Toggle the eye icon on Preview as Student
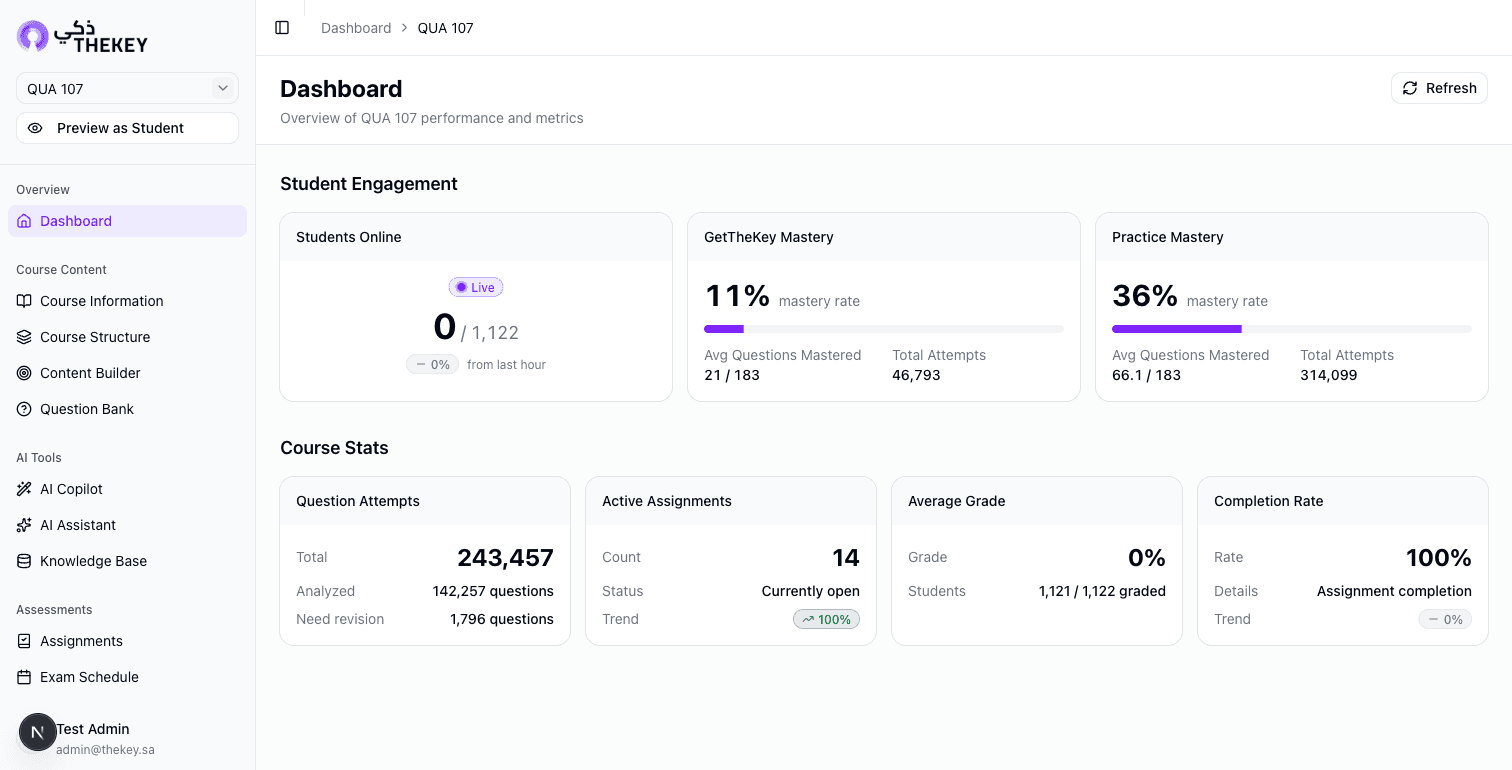Image resolution: width=1512 pixels, height=770 pixels. coord(35,128)
